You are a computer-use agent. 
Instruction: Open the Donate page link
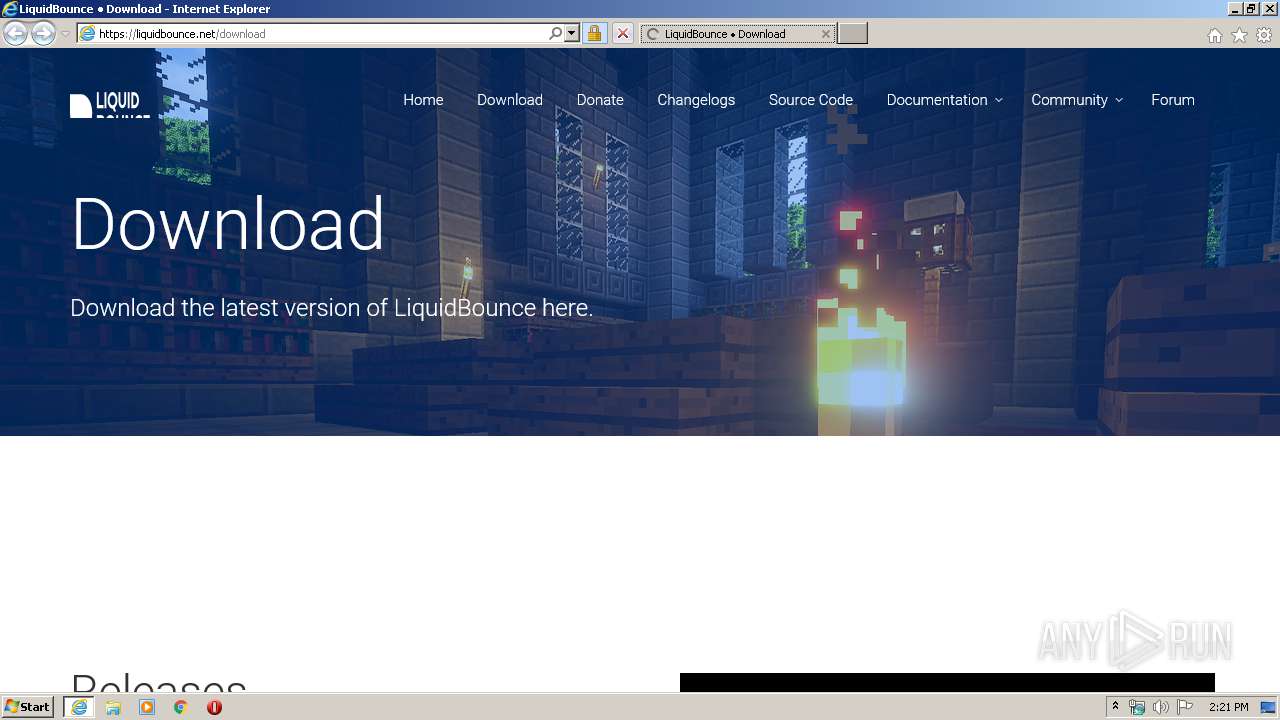pyautogui.click(x=600, y=100)
